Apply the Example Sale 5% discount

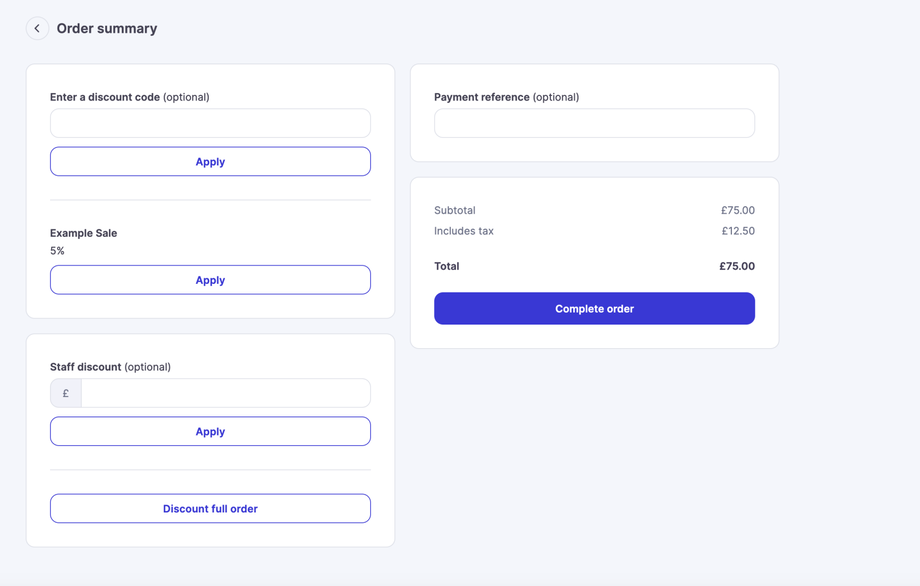[x=210, y=280]
